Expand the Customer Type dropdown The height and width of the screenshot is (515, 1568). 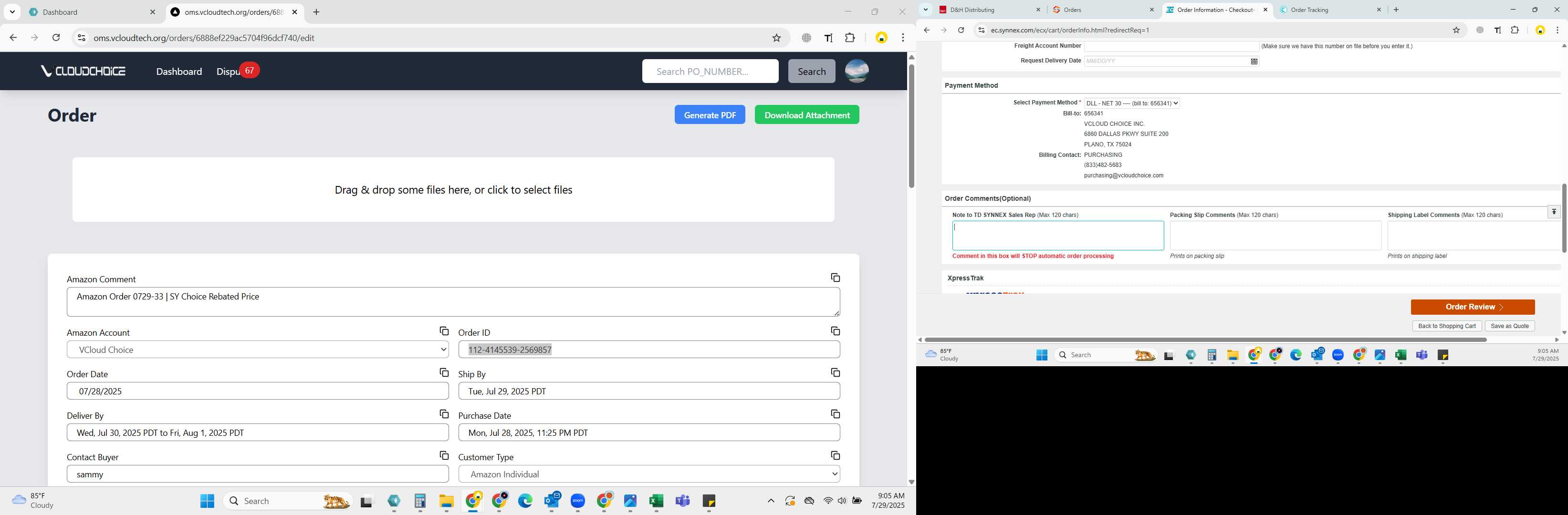tap(649, 474)
